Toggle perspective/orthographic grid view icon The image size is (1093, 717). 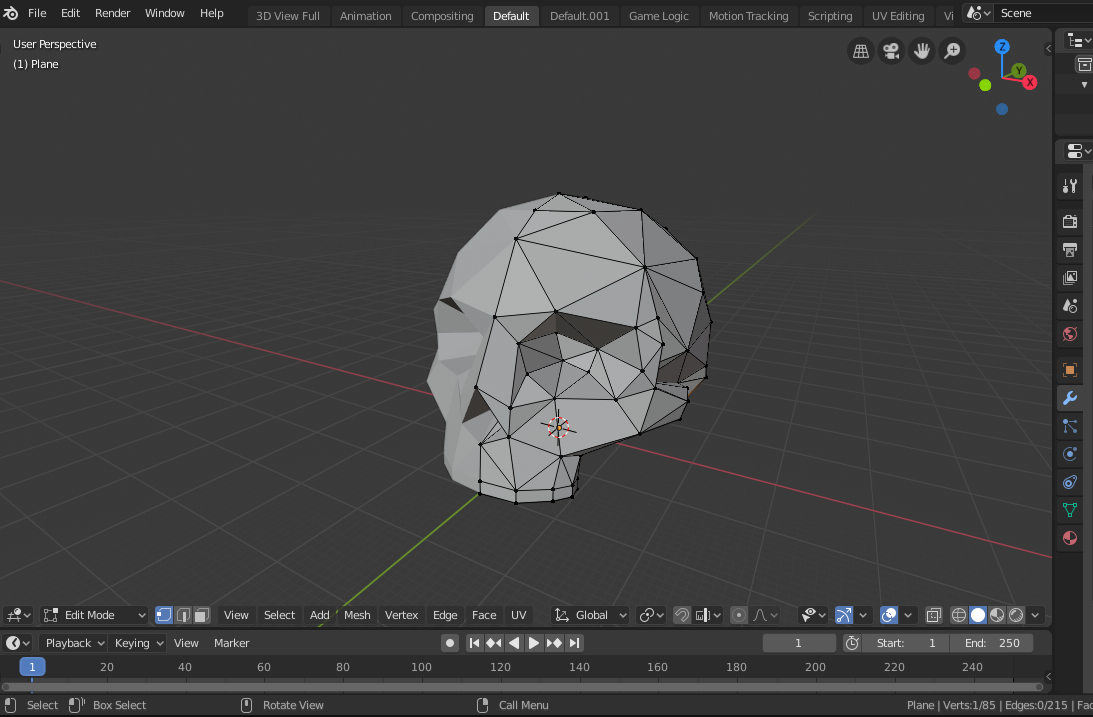pos(860,51)
